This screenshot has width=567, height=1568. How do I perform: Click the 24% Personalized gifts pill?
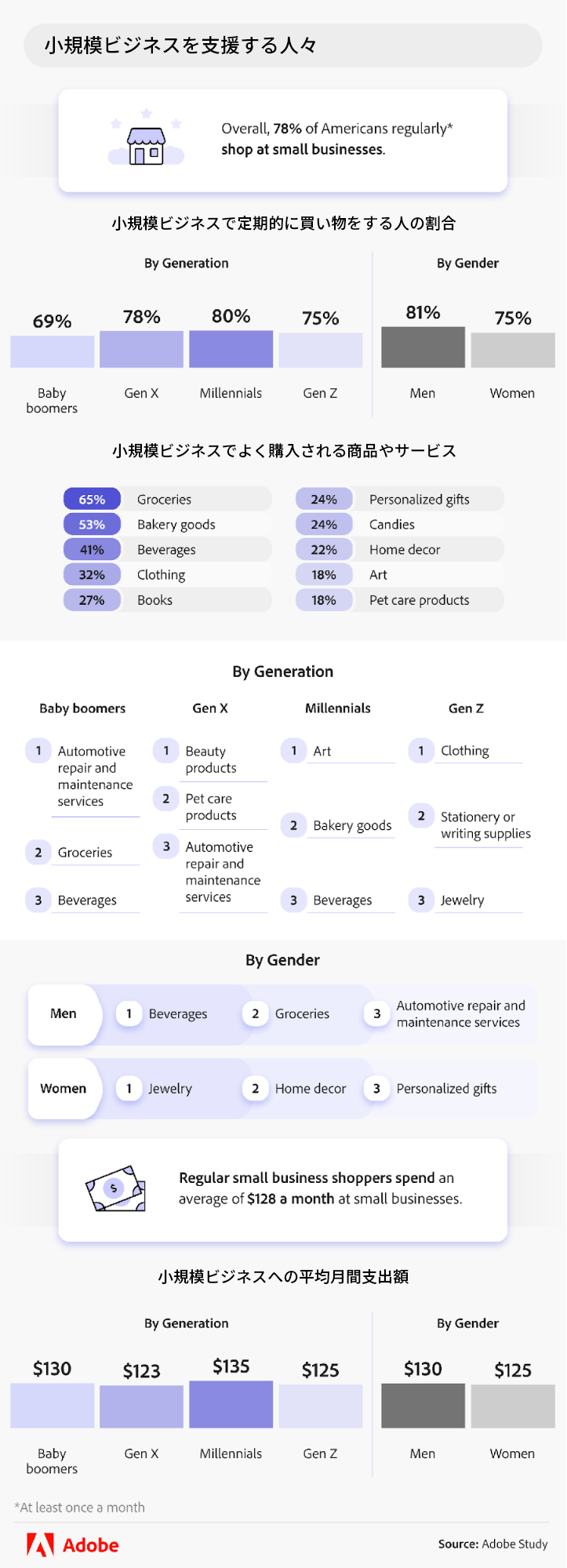[324, 500]
